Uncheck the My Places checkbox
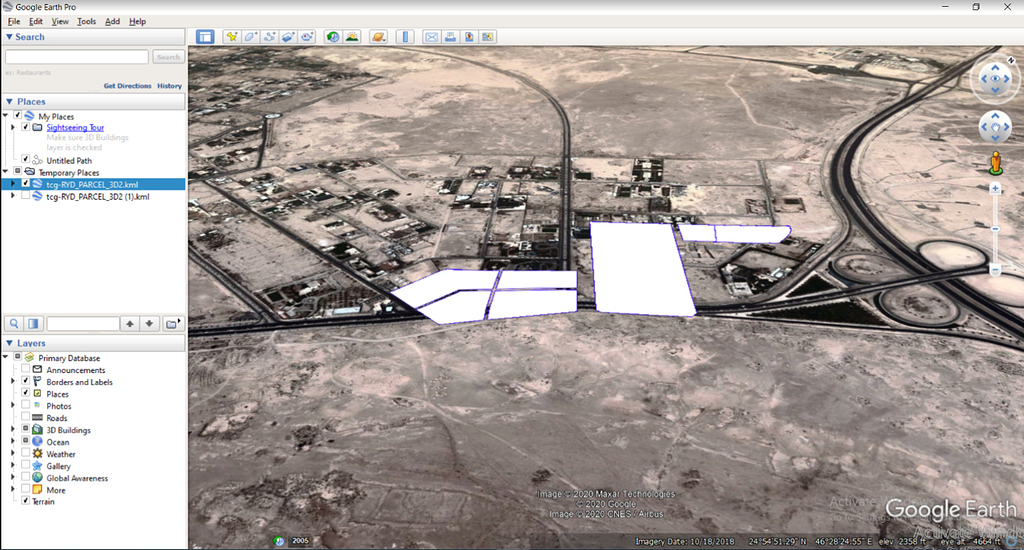The height and width of the screenshot is (550, 1024). click(18, 116)
